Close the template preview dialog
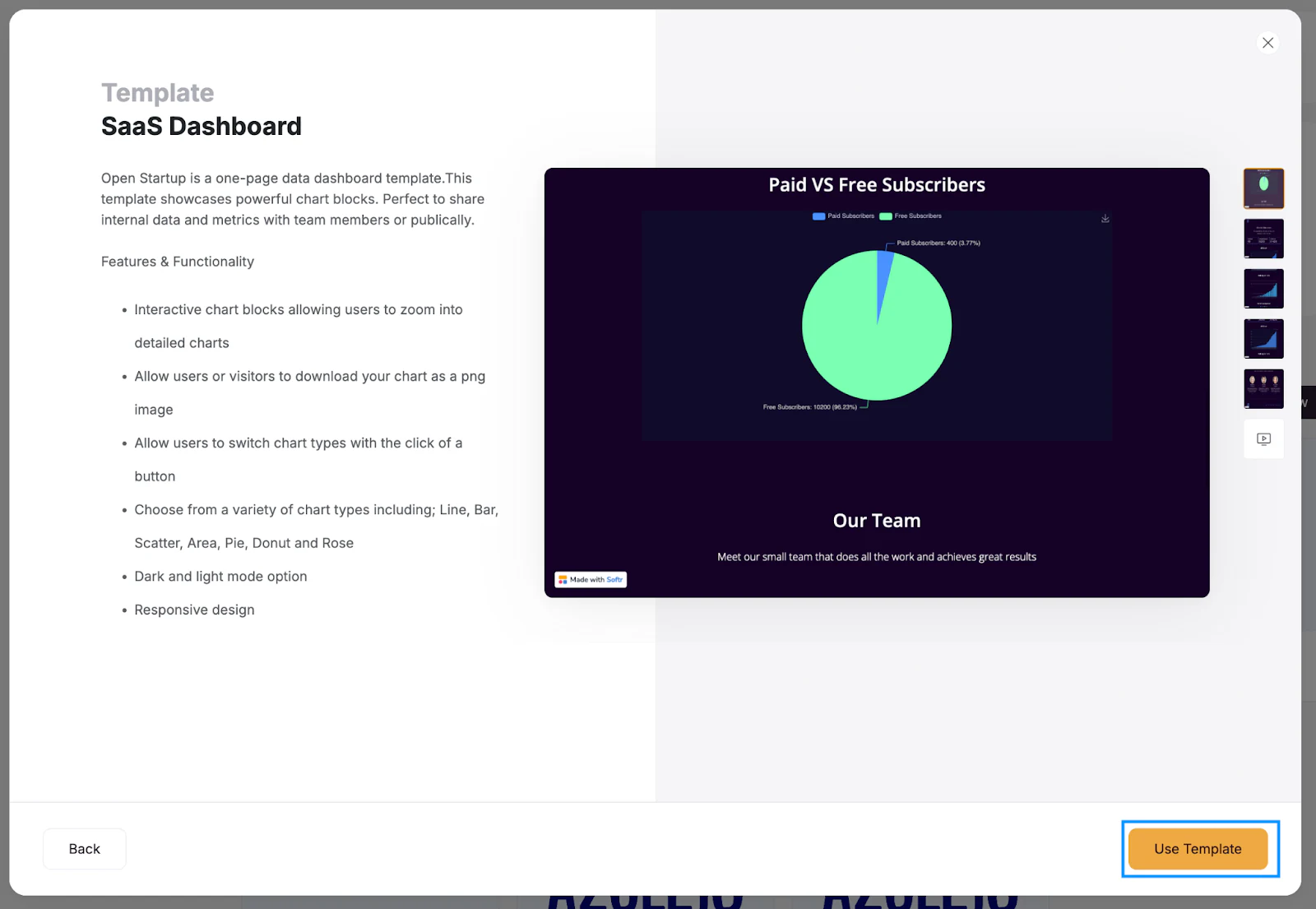 (x=1267, y=43)
